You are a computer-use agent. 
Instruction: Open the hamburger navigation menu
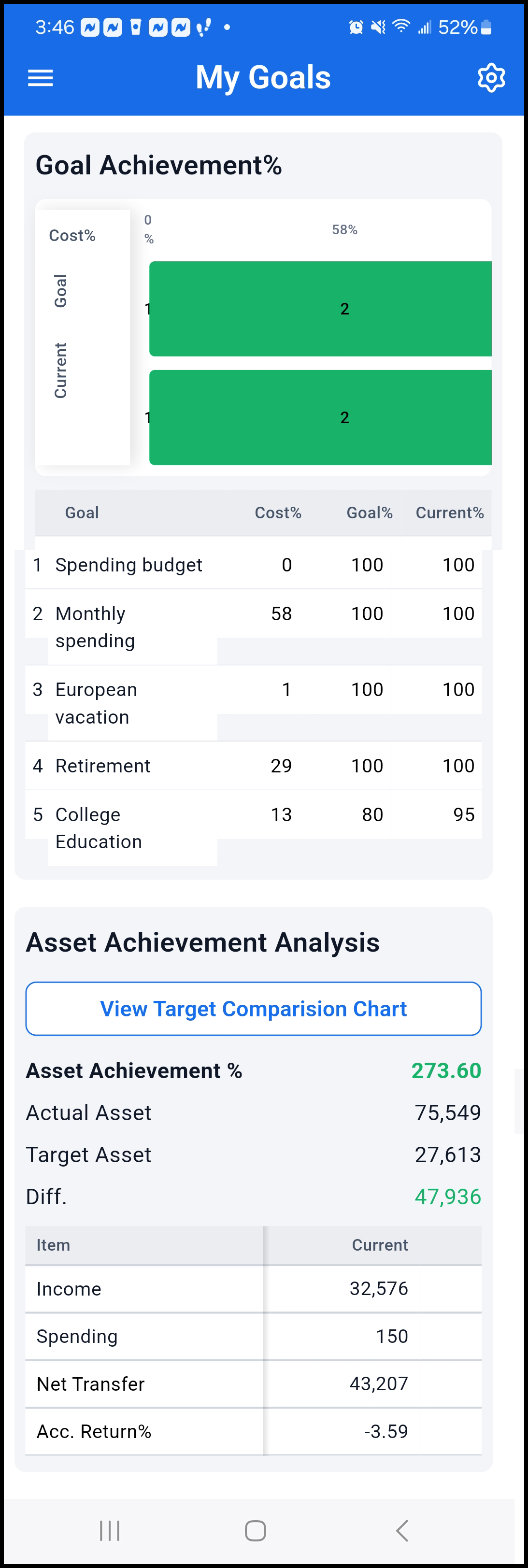coord(40,78)
